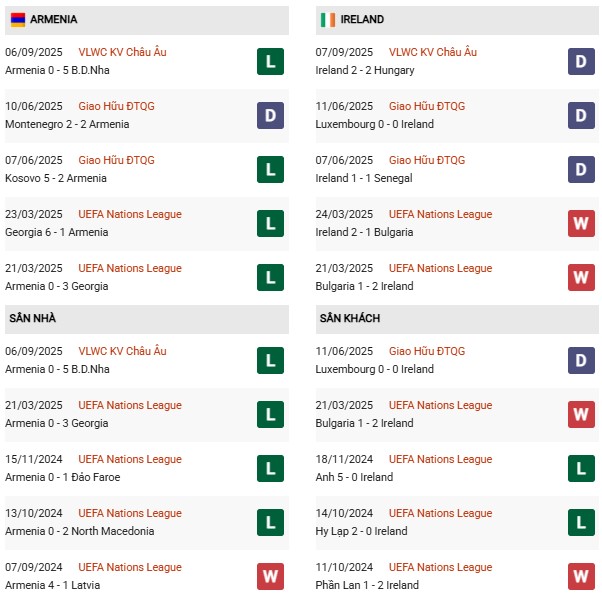Image resolution: width=602 pixels, height=598 pixels.
Task: Select the SÂN KHÁCH section header
Action: pos(349,318)
